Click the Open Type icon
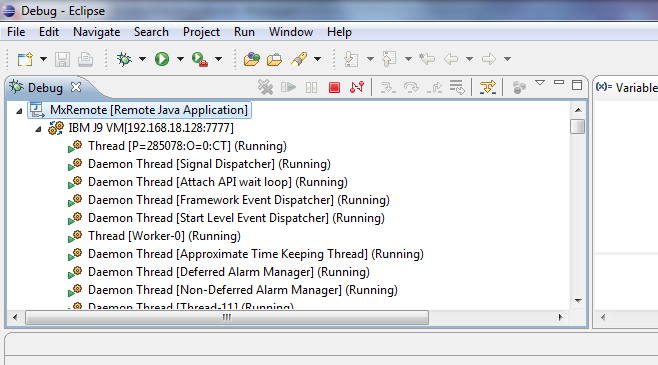Viewport: 658px width, 365px height. pyautogui.click(x=252, y=59)
